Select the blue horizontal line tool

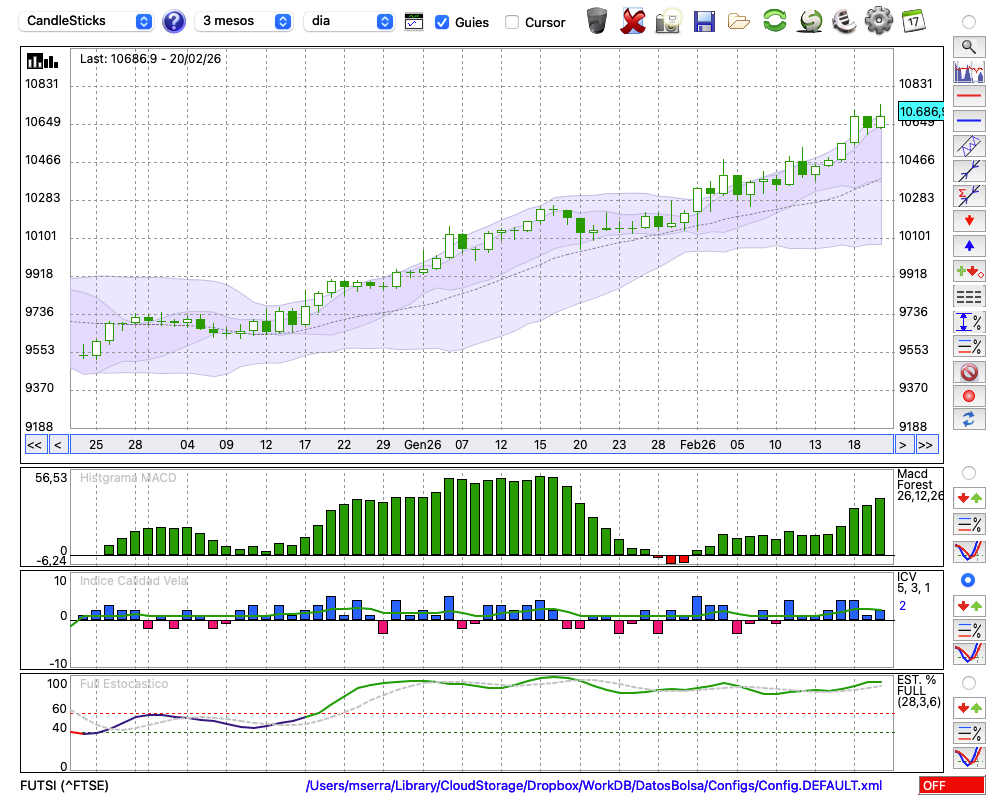969,121
